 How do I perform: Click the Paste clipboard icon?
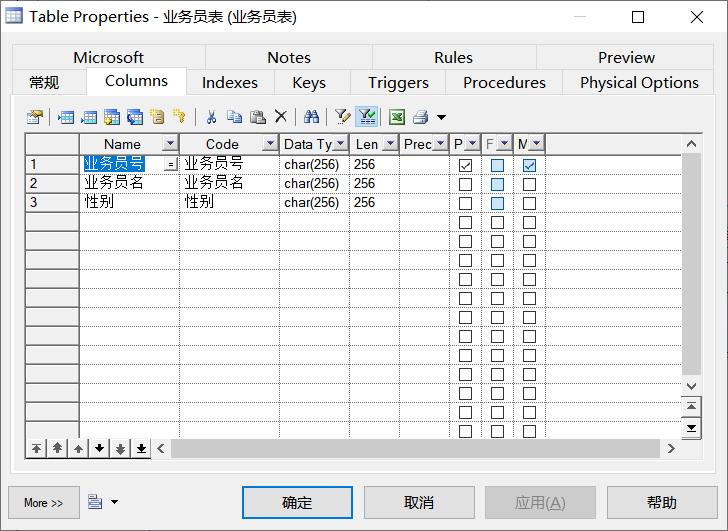tap(258, 117)
